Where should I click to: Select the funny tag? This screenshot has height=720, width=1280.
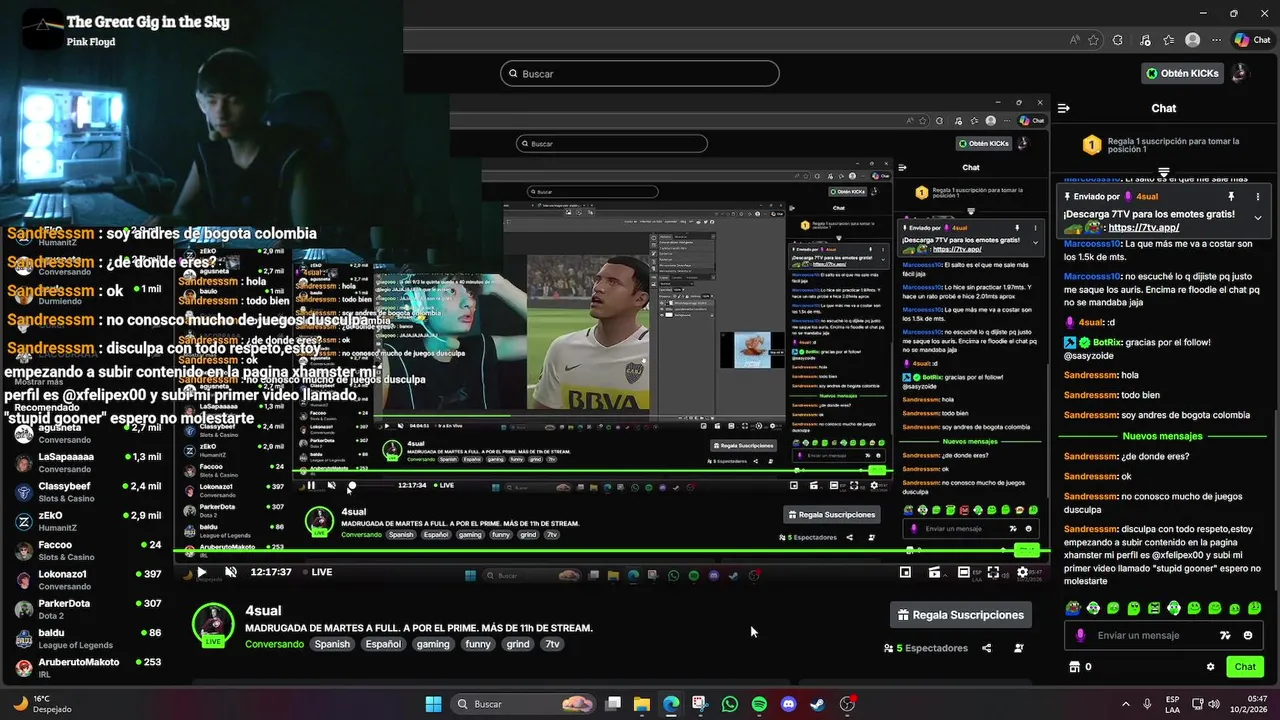point(478,644)
